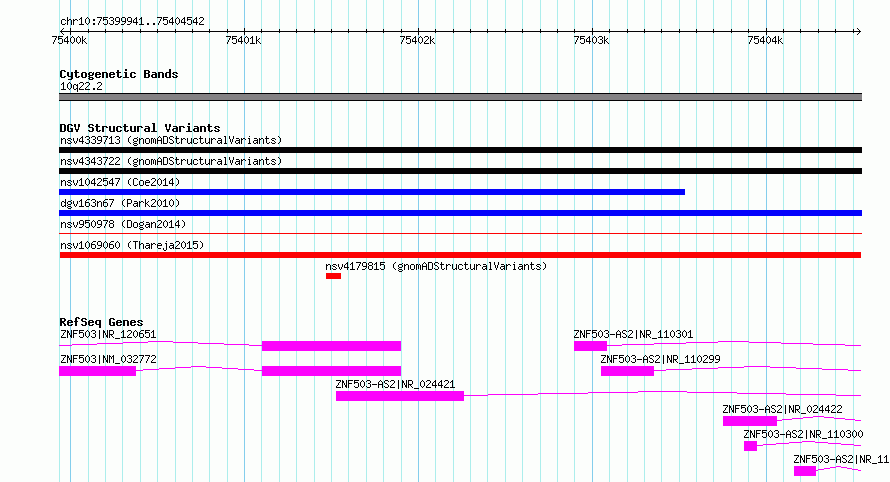Click the right arrowhead of the ruler
The image size is (890, 482).
(858, 31)
